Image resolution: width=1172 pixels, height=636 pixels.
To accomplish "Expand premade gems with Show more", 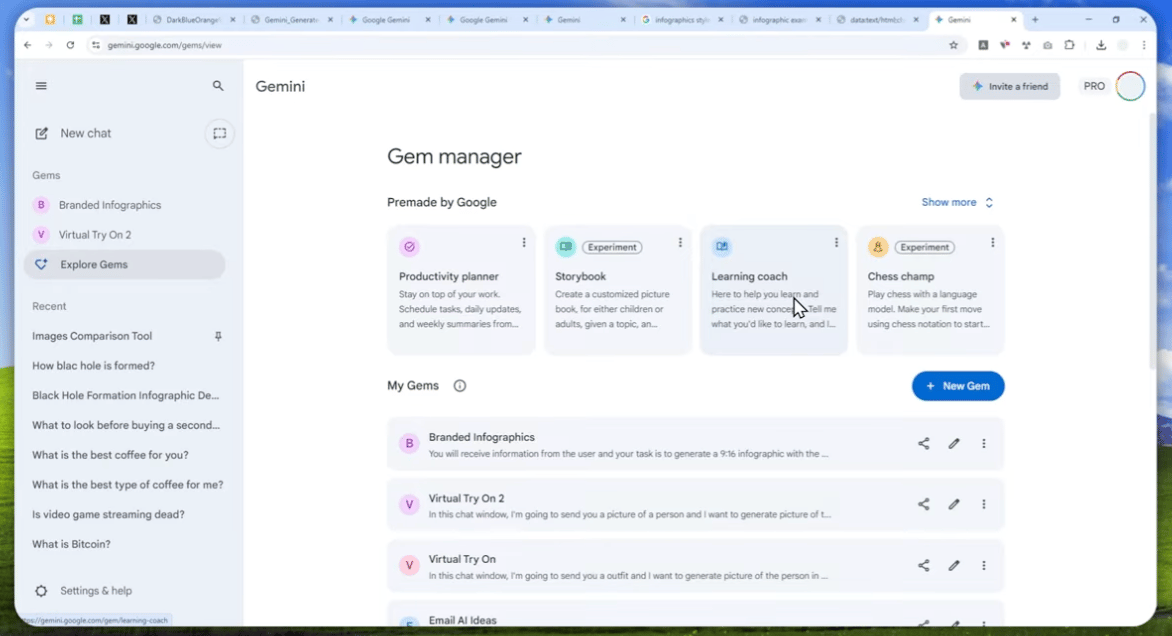I will coord(957,203).
